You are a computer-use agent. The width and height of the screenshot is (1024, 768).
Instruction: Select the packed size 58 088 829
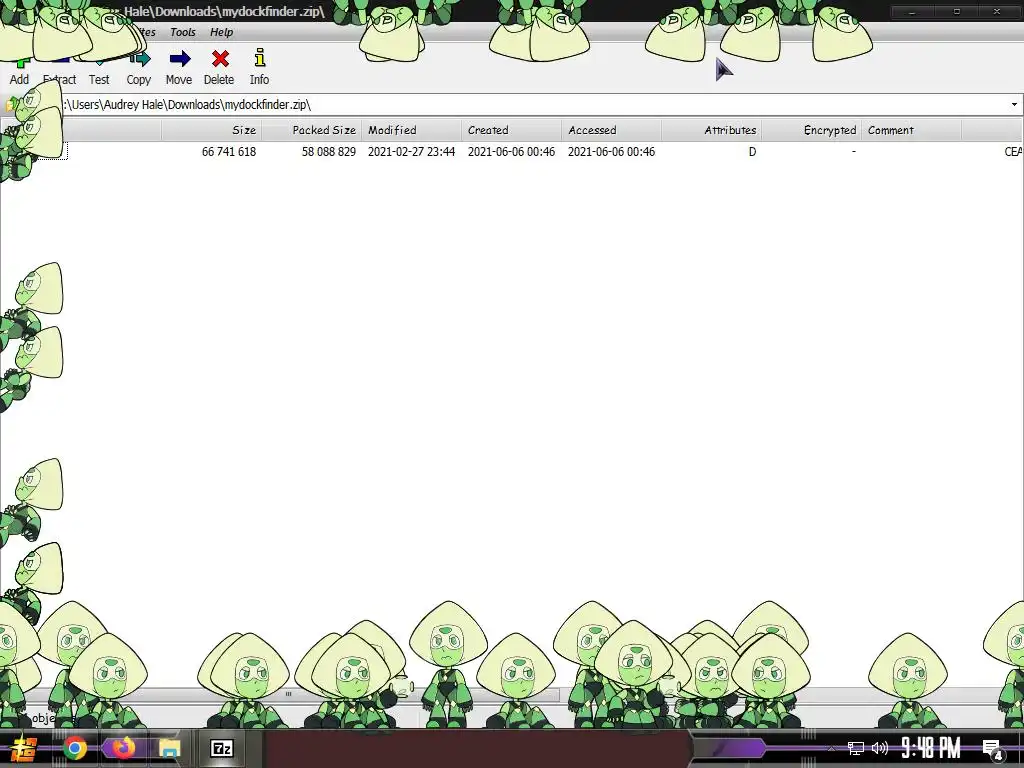(x=328, y=152)
